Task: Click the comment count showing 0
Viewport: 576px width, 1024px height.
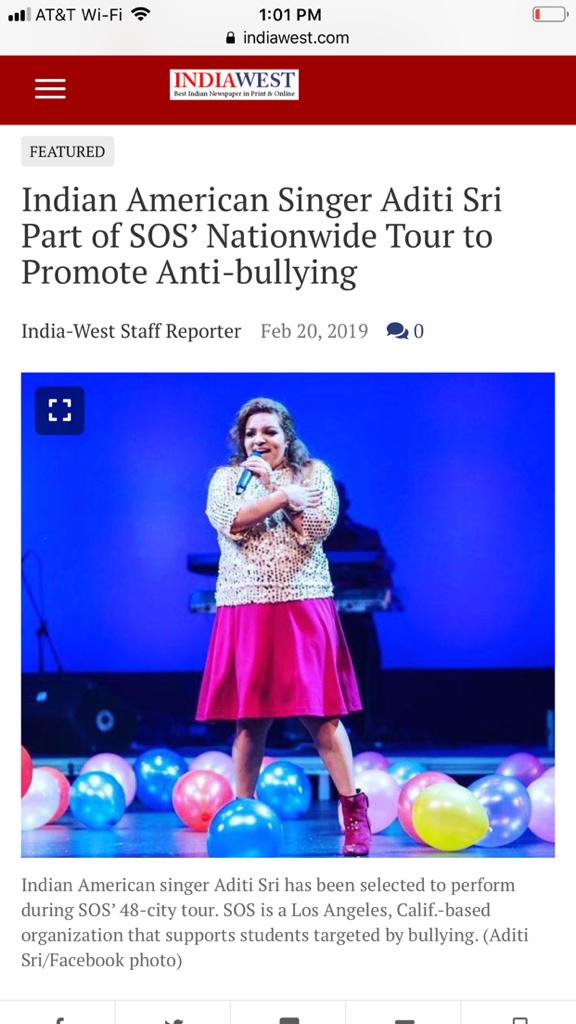Action: [x=419, y=331]
